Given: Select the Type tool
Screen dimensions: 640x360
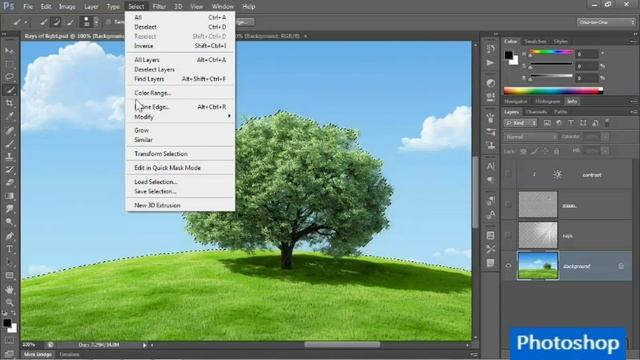Looking at the screenshot, I should (x=9, y=249).
